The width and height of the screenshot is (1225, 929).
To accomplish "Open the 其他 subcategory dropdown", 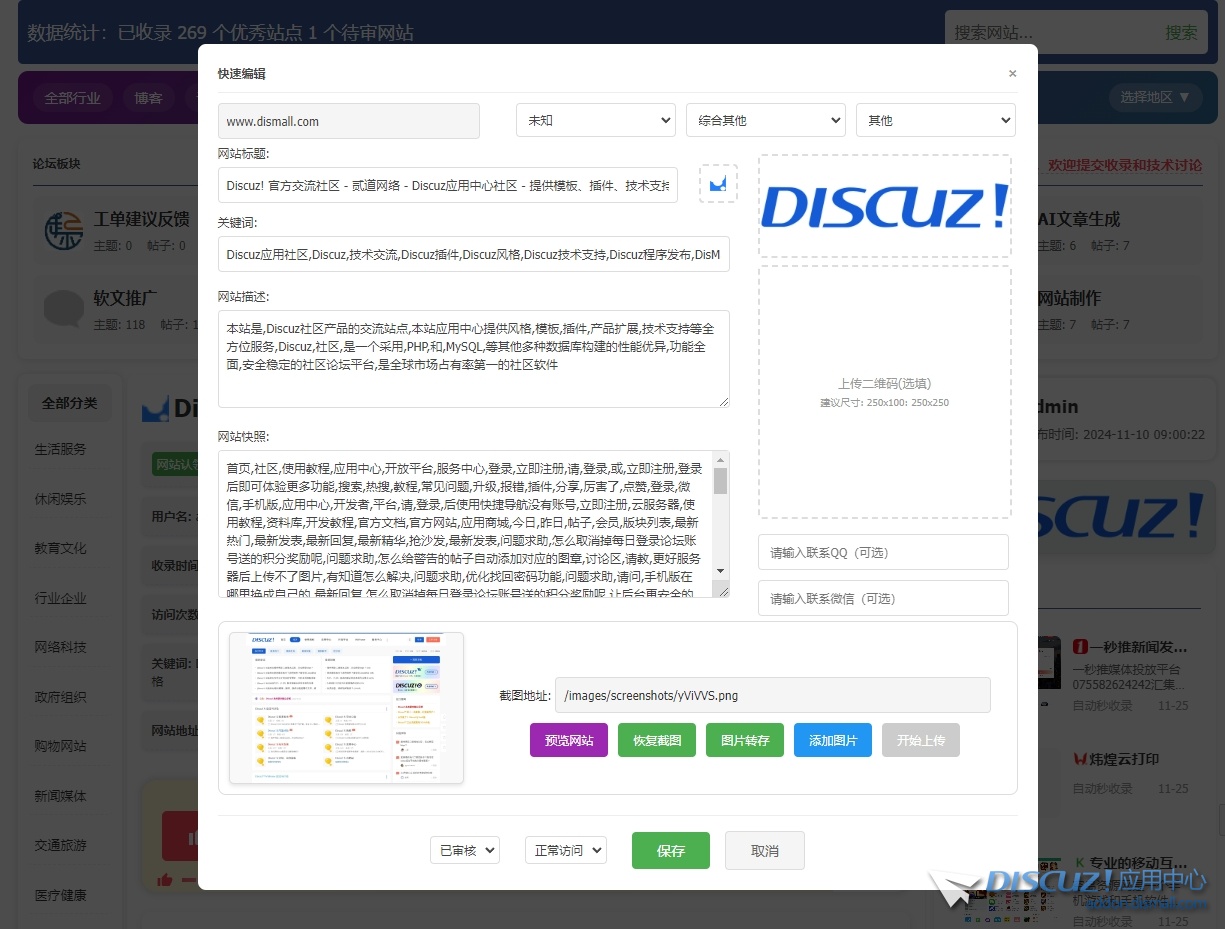I will [935, 121].
